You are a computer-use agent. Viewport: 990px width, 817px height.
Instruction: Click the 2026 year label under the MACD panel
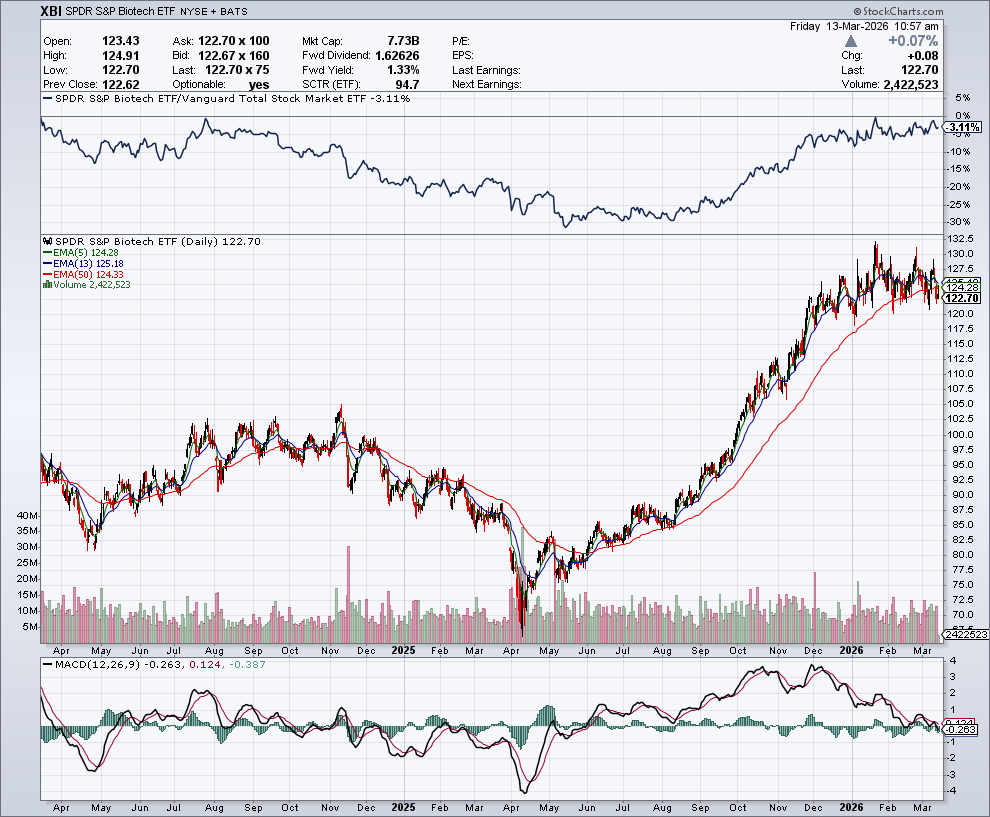(850, 808)
